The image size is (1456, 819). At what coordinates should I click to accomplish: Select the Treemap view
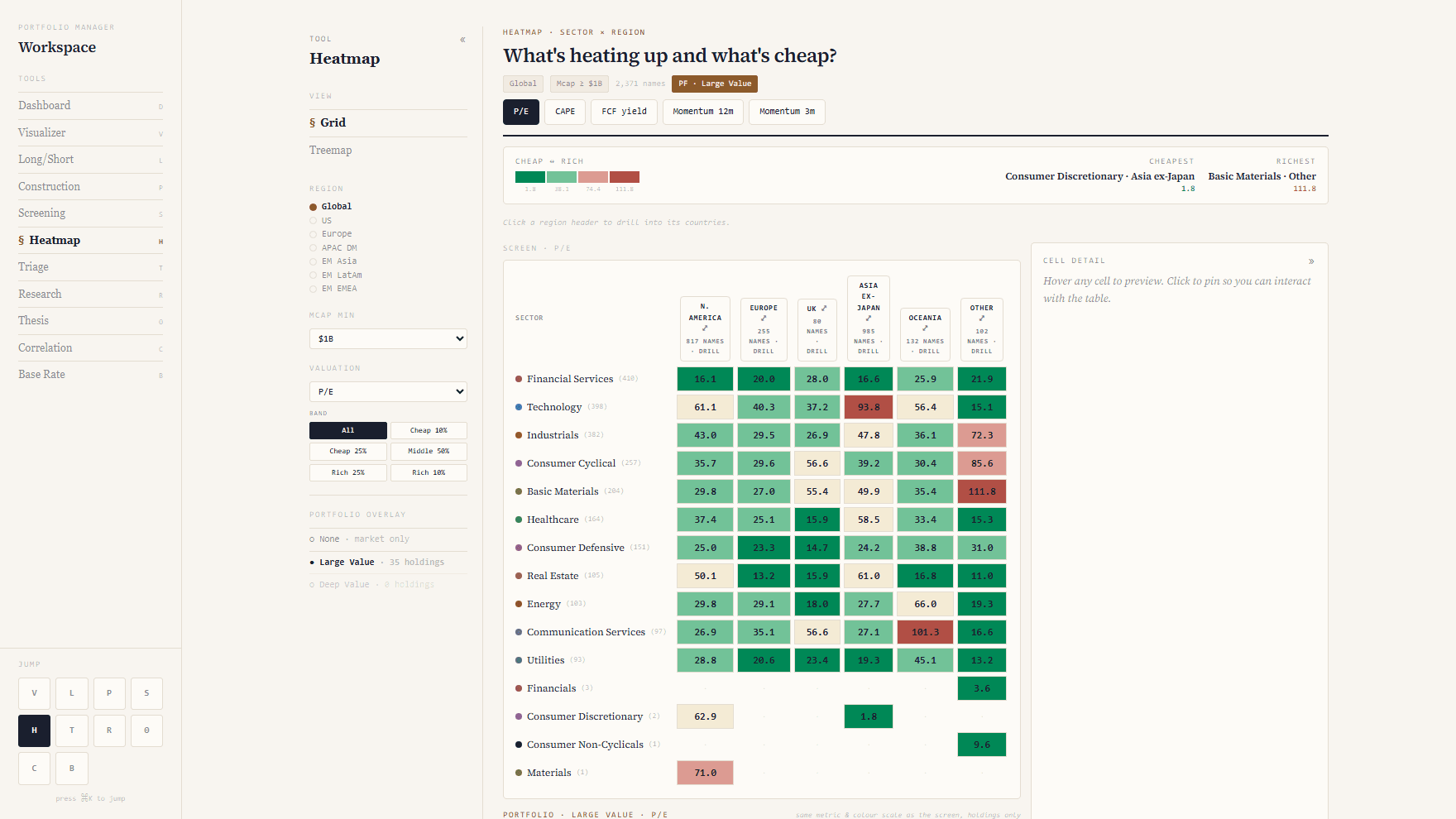click(x=388, y=150)
